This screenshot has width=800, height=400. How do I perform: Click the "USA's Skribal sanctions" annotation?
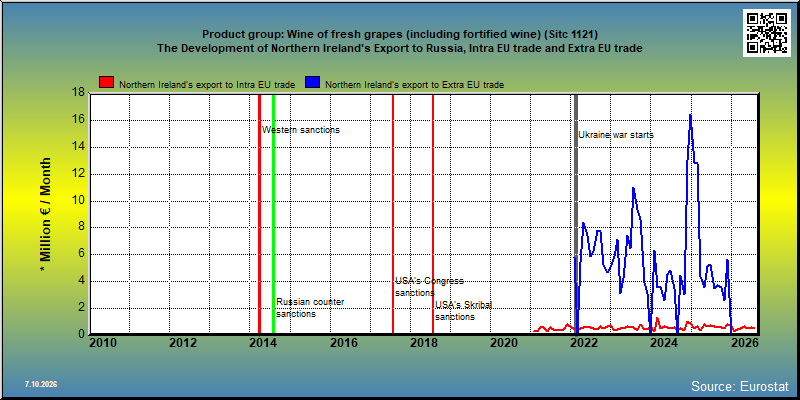[x=463, y=311]
